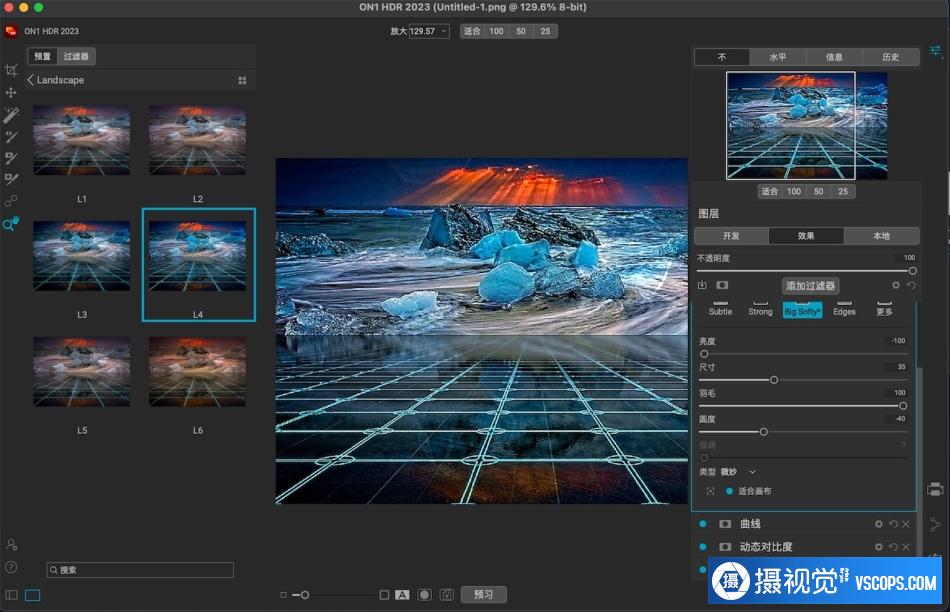Click the ON1 HDR 2023 app logo
The image size is (950, 612).
[11, 31]
